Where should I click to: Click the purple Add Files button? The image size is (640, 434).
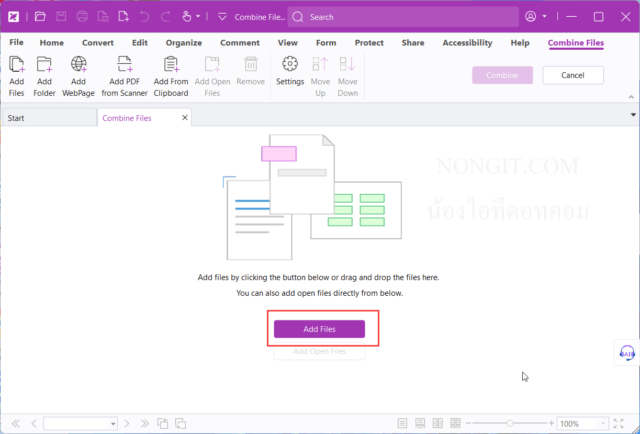coord(319,329)
